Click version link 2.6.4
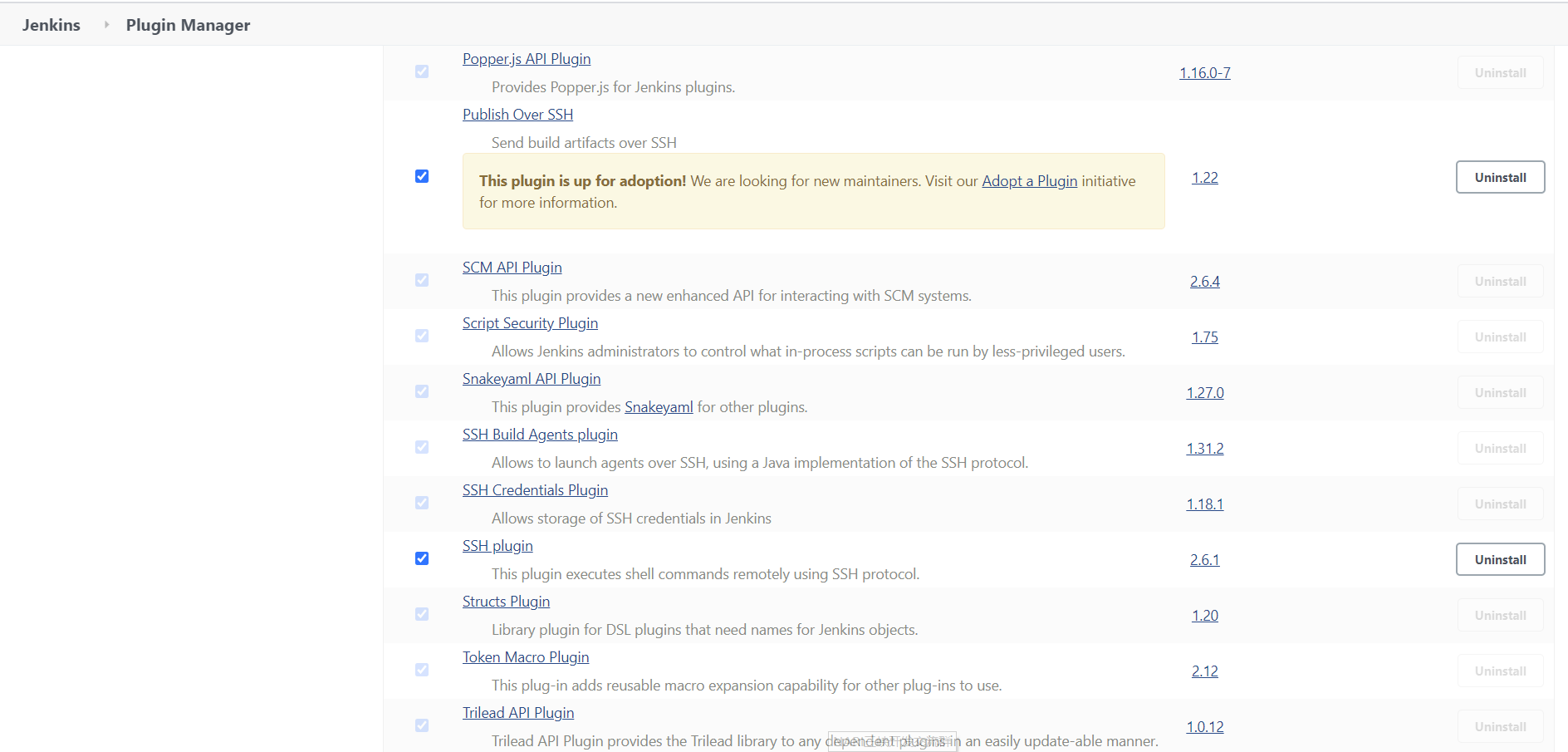Viewport: 1568px width, 752px height. pos(1204,282)
